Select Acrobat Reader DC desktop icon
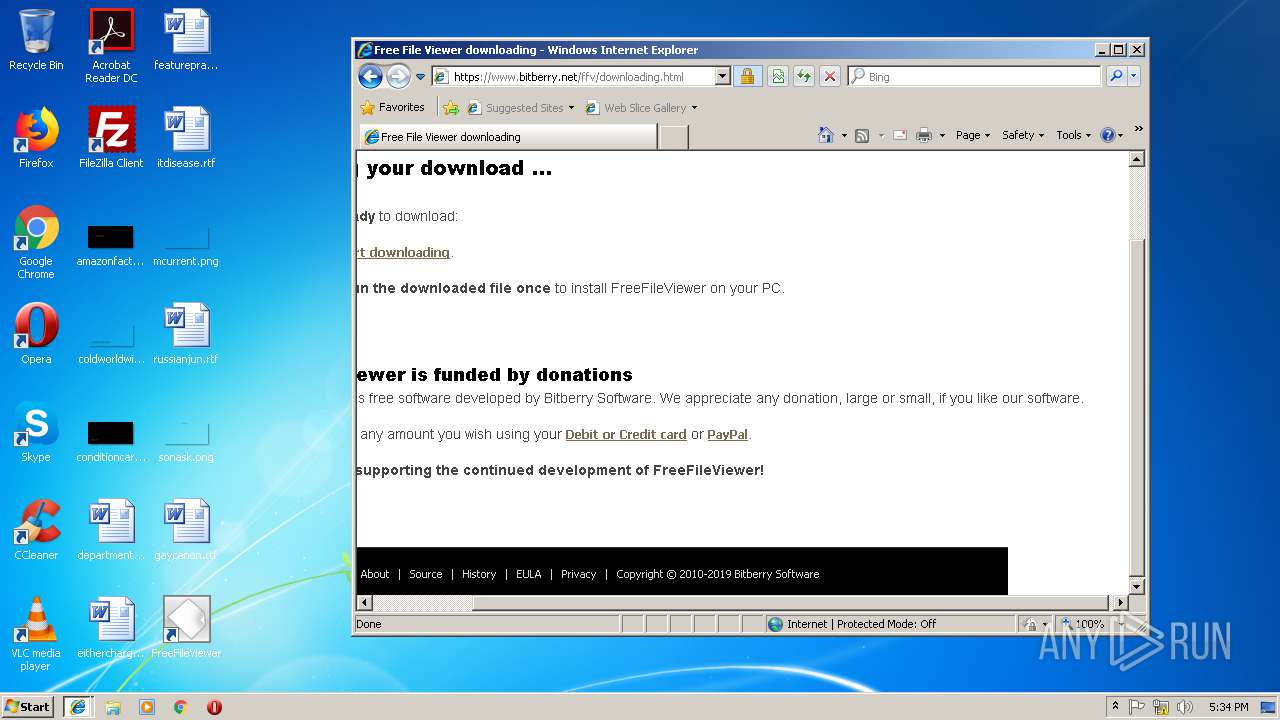Viewport: 1280px width, 720px height. click(111, 46)
